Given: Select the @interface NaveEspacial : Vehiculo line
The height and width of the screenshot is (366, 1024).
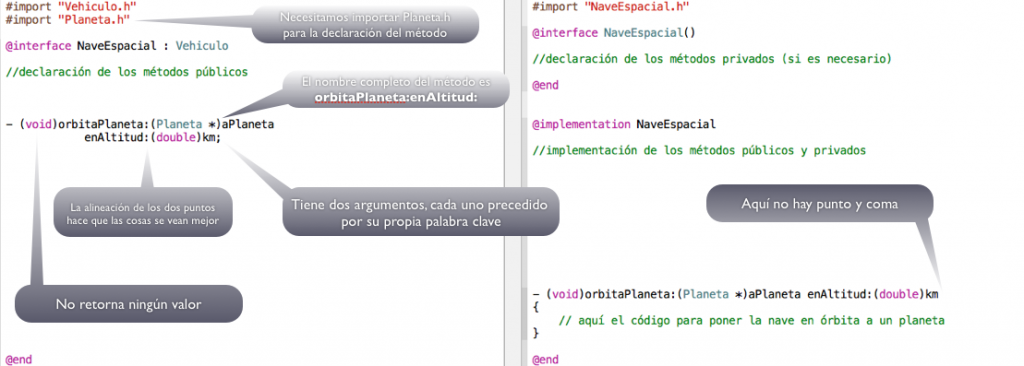Looking at the screenshot, I should [117, 46].
